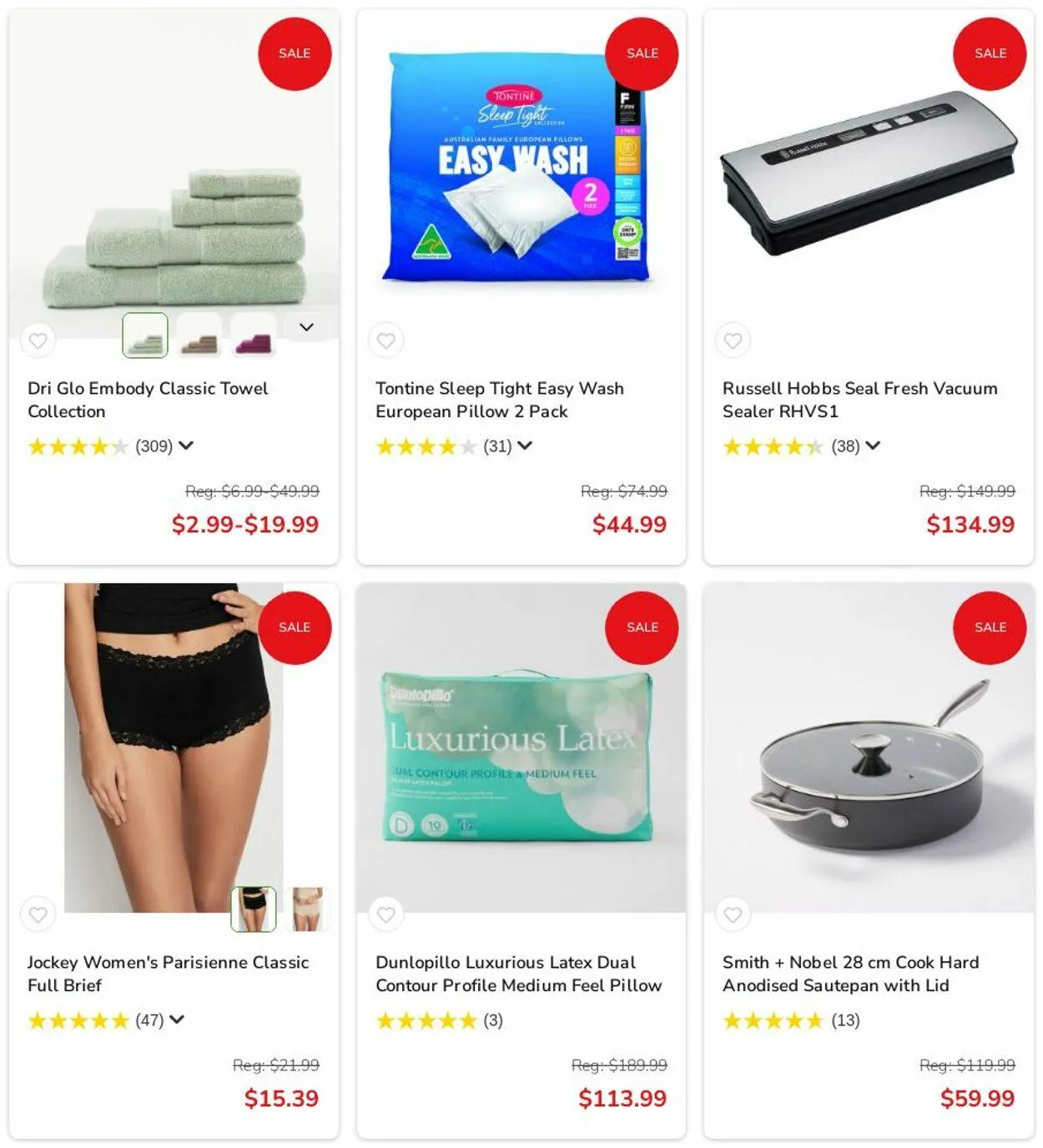Select the green towel colour swatch
The width and height of the screenshot is (1043, 1148).
point(145,335)
